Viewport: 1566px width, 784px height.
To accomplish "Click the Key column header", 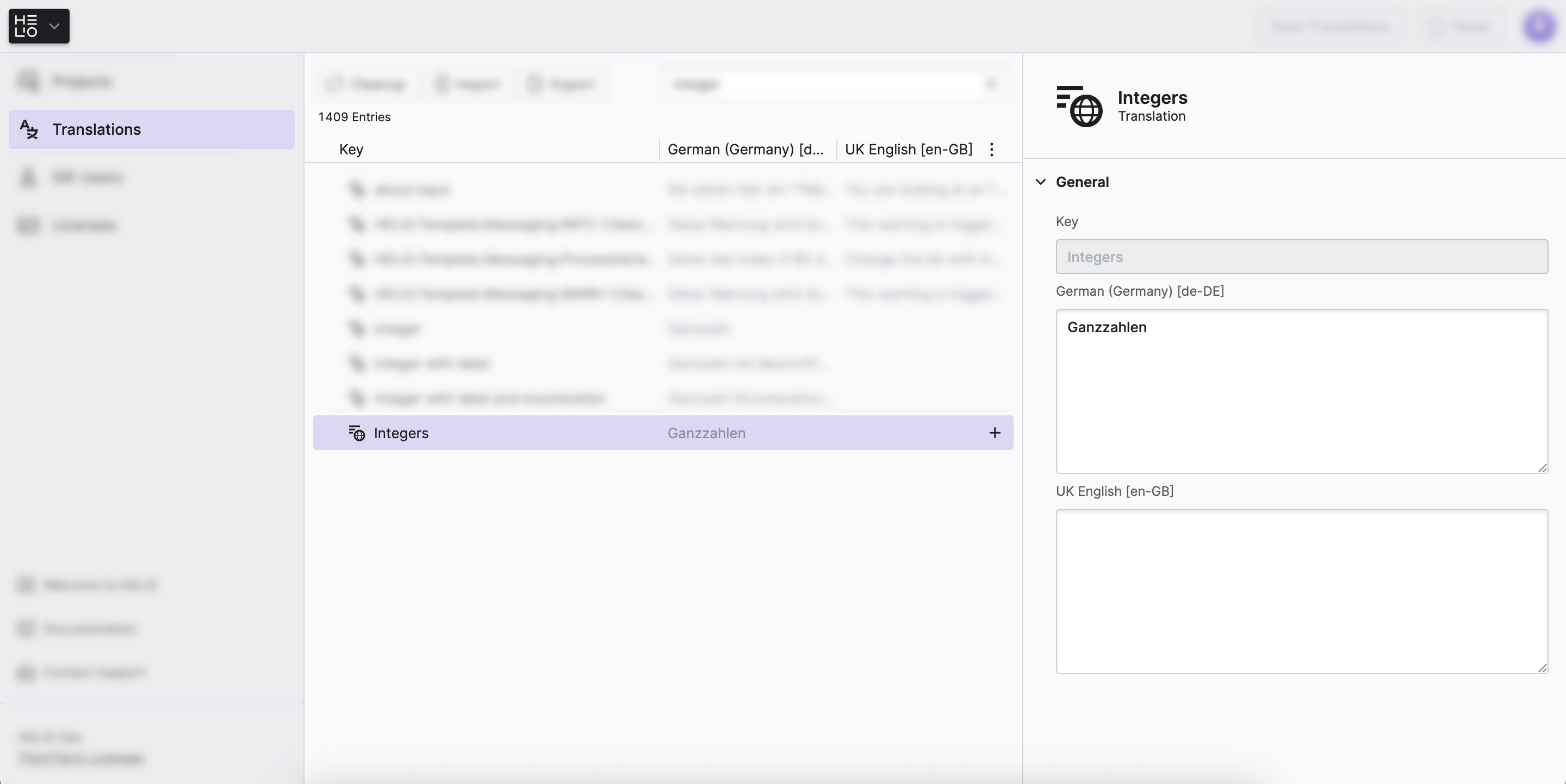I will tap(351, 150).
